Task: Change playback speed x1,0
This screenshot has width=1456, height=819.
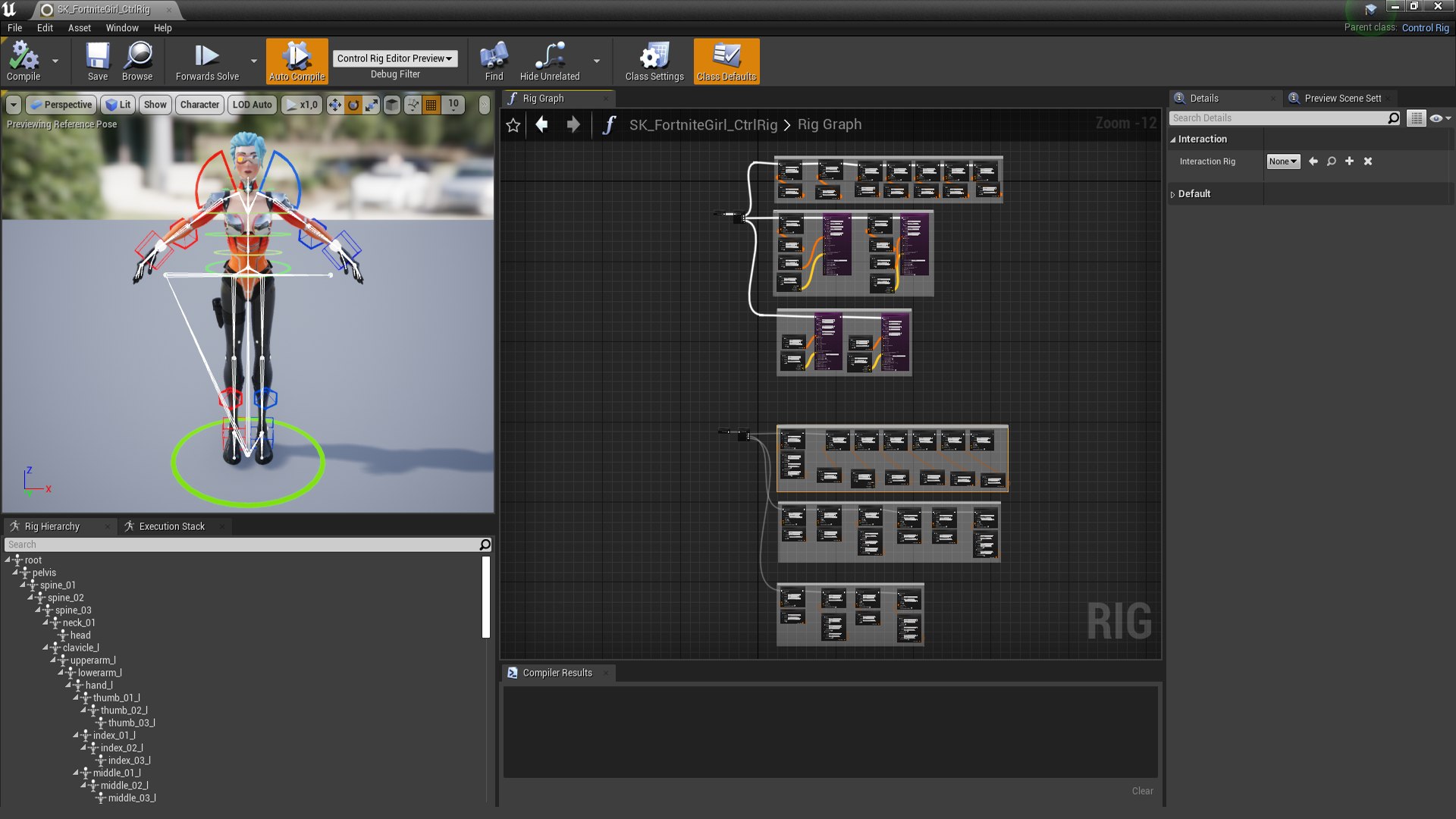Action: [x=301, y=105]
